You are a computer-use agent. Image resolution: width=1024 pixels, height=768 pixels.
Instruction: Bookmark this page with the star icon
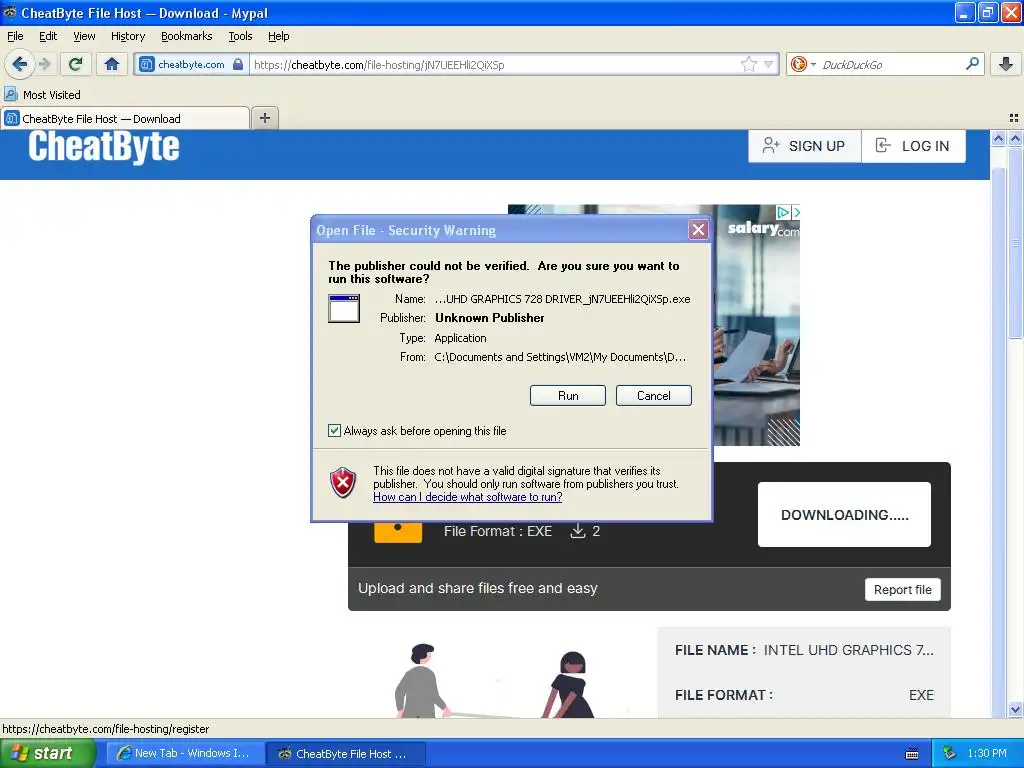(748, 64)
